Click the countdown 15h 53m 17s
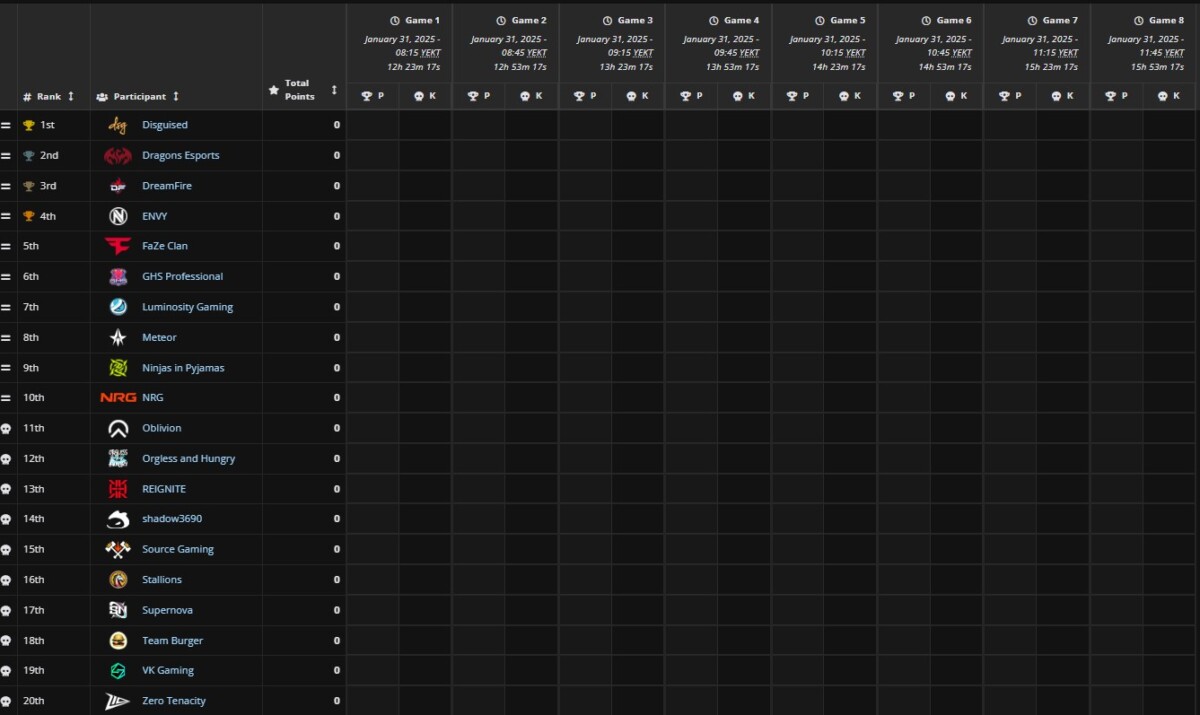Screen dimensions: 1200x715 1158,67
